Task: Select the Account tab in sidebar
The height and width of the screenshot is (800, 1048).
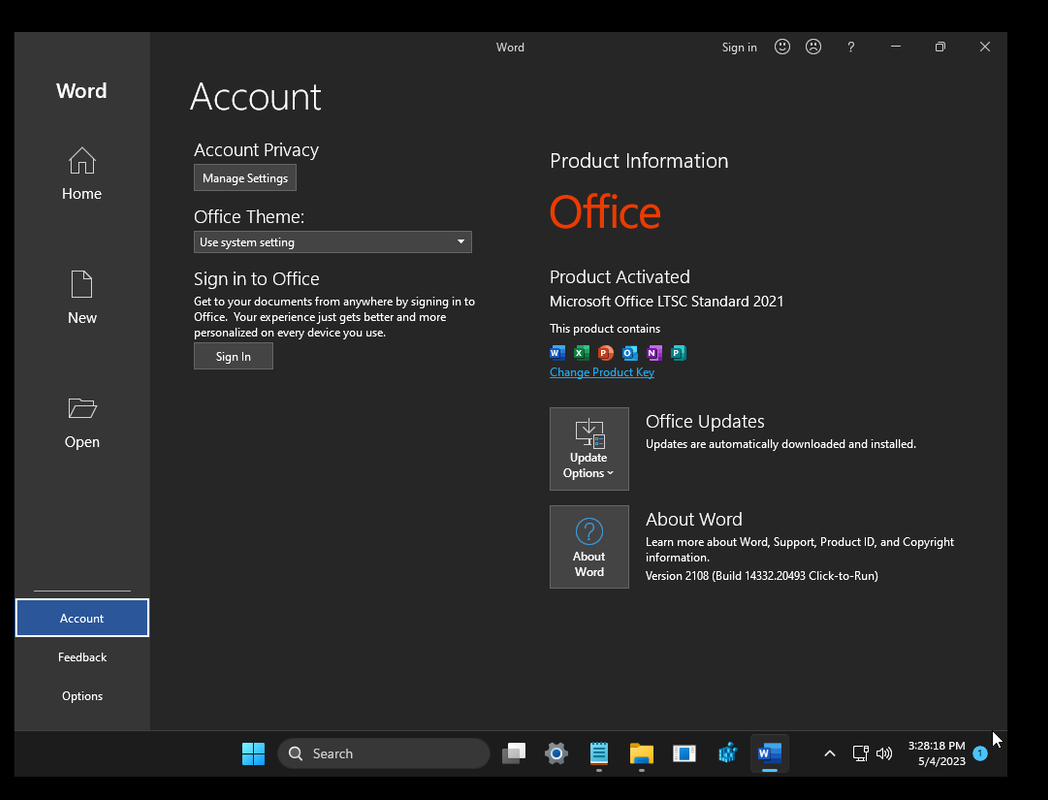Action: (x=82, y=618)
